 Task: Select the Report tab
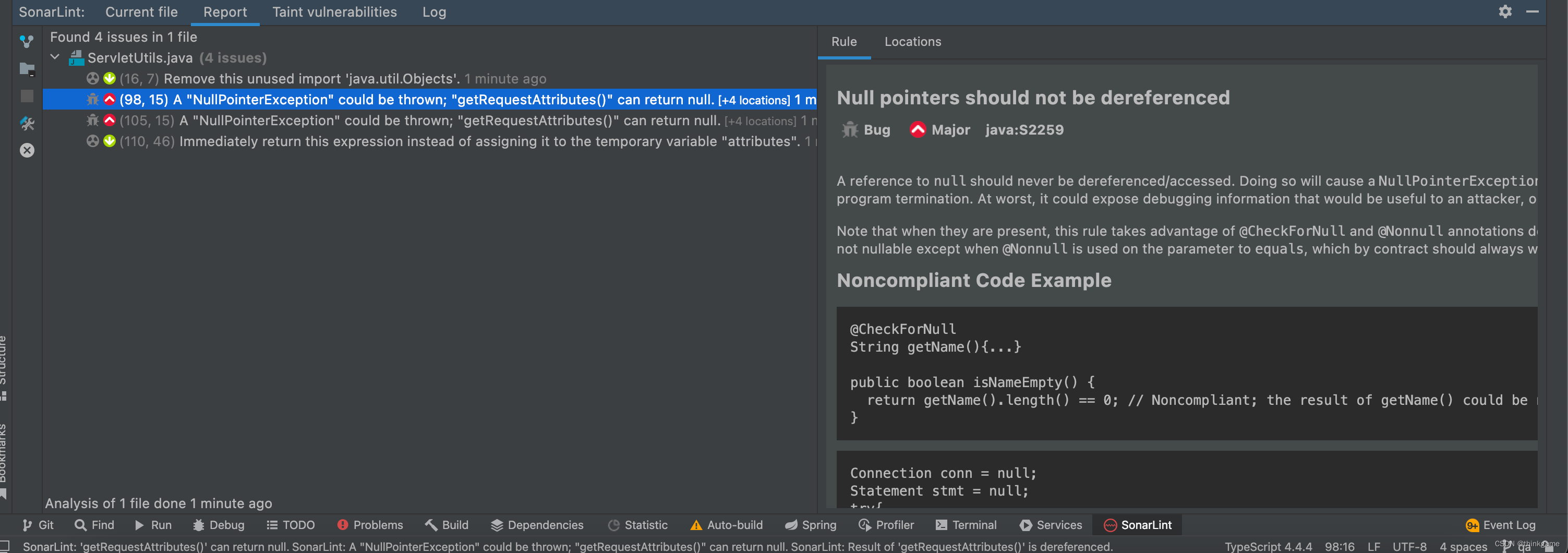tap(225, 11)
